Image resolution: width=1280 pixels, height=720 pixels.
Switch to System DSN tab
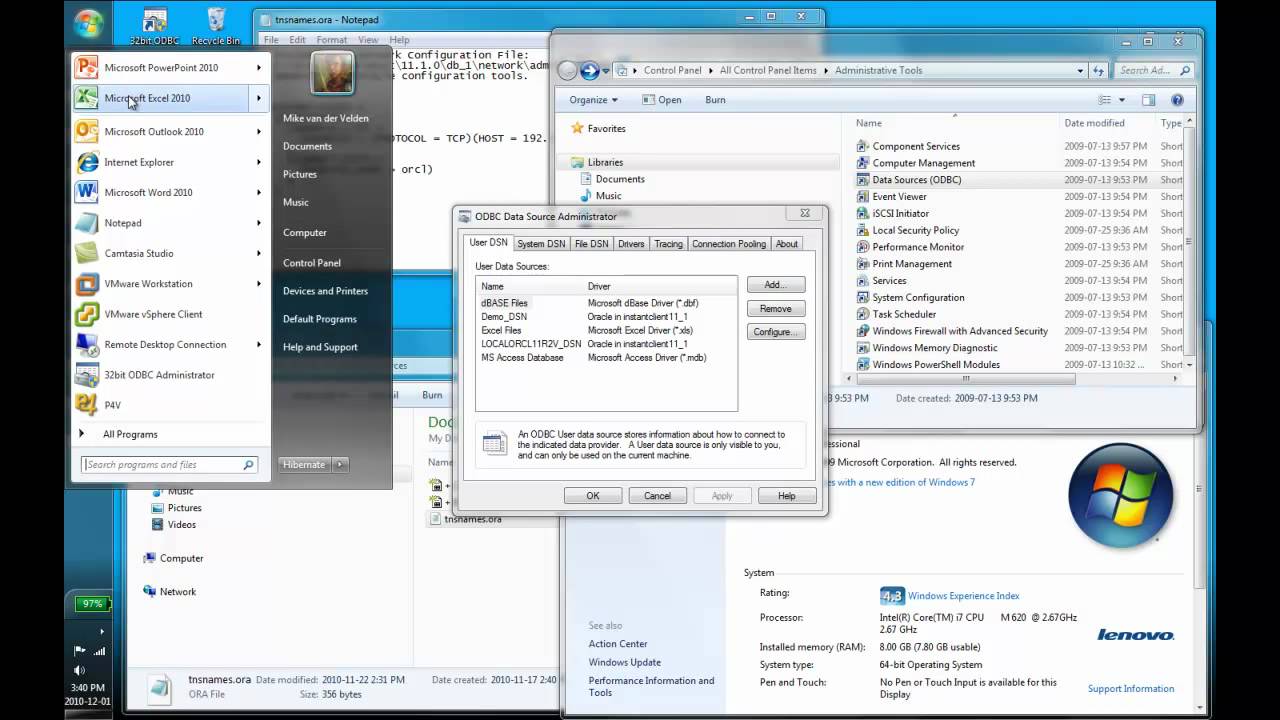pyautogui.click(x=541, y=244)
